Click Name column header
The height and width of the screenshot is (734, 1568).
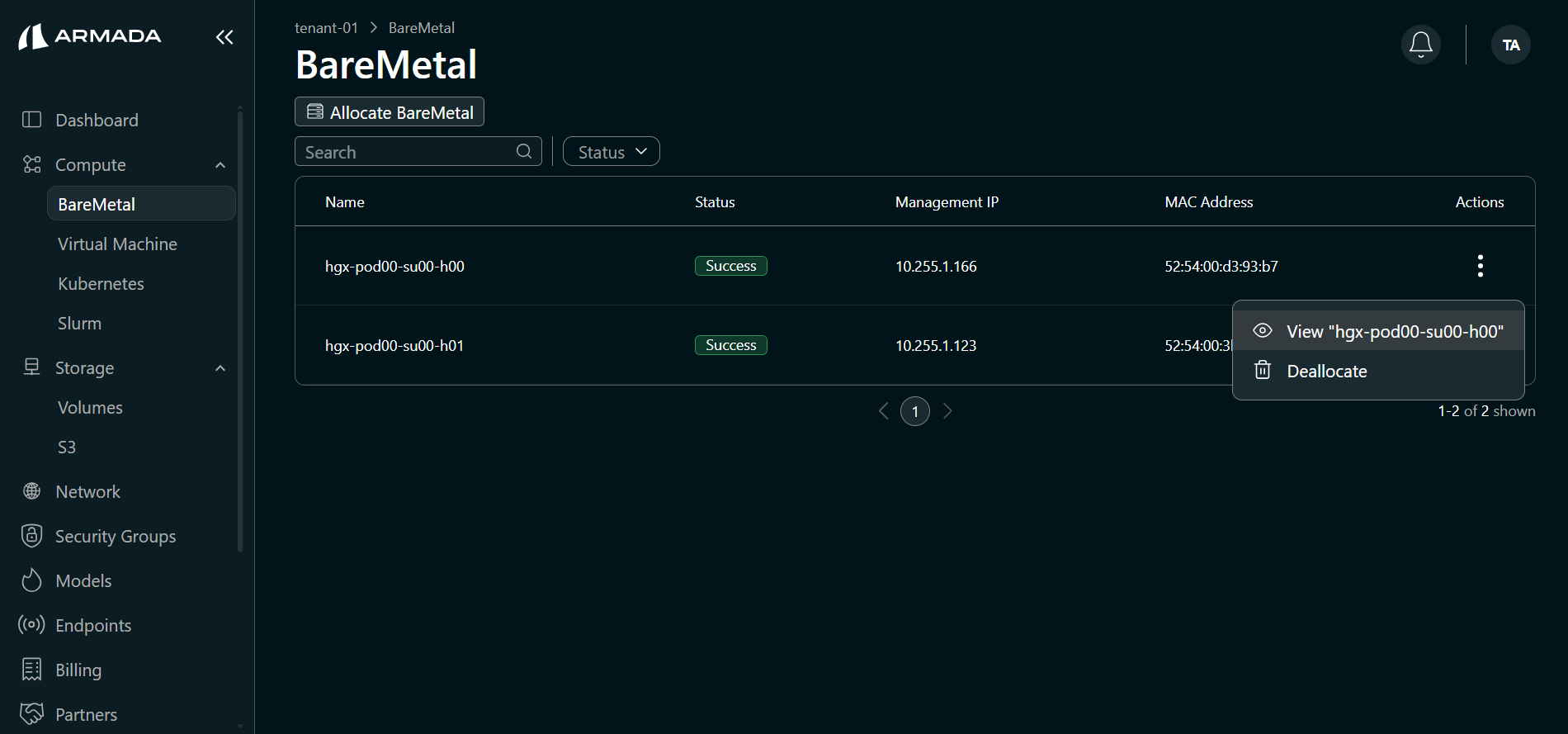click(x=345, y=201)
